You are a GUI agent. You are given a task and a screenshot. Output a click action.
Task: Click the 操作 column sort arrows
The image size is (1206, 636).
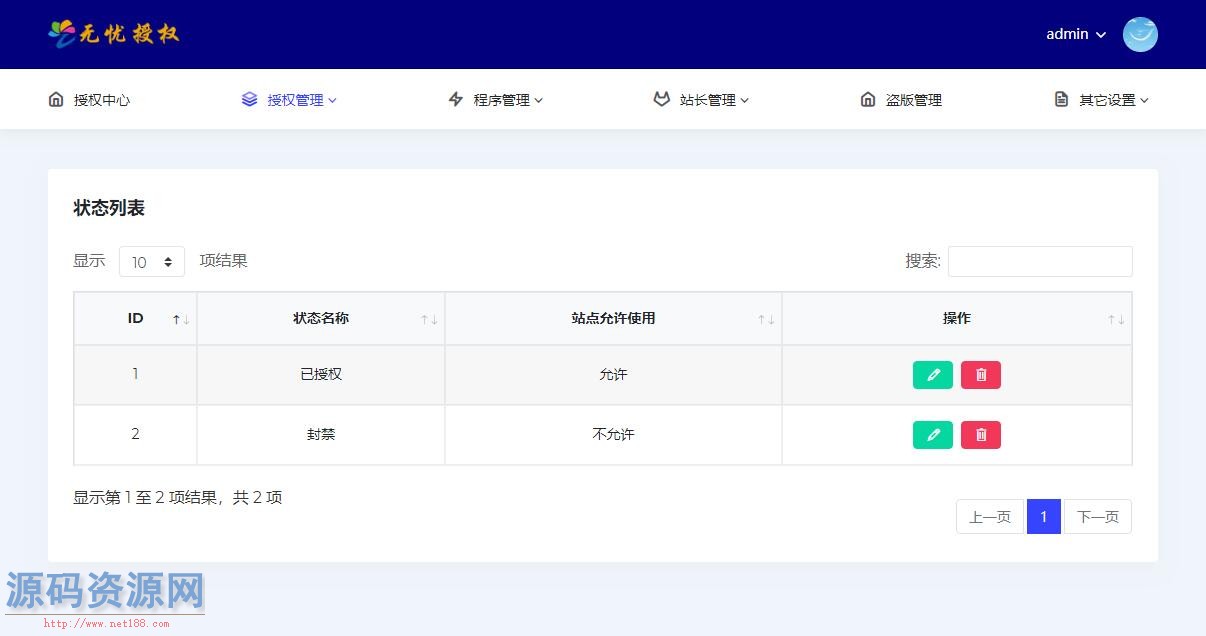pyautogui.click(x=1116, y=319)
